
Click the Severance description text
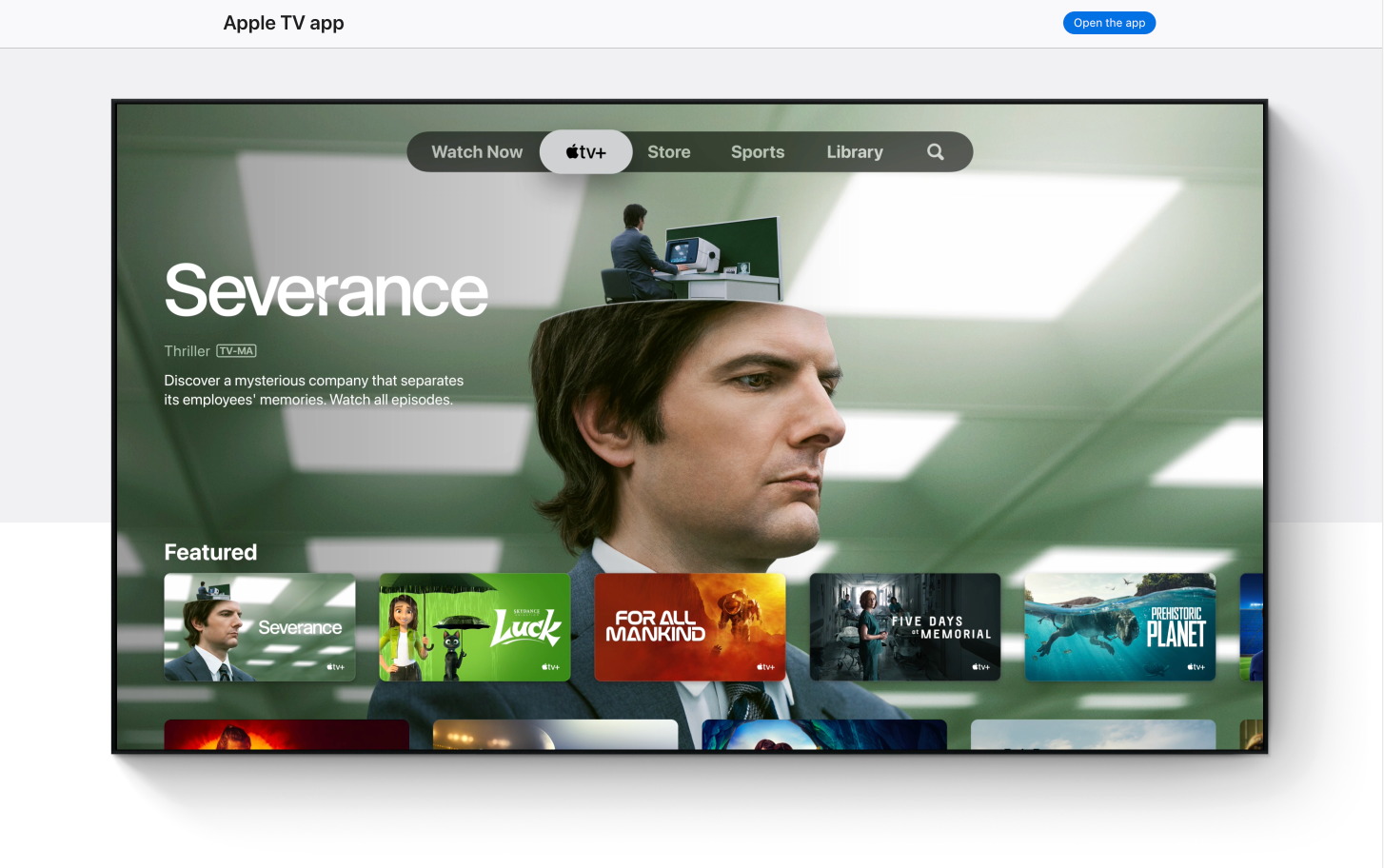pyautogui.click(x=314, y=390)
